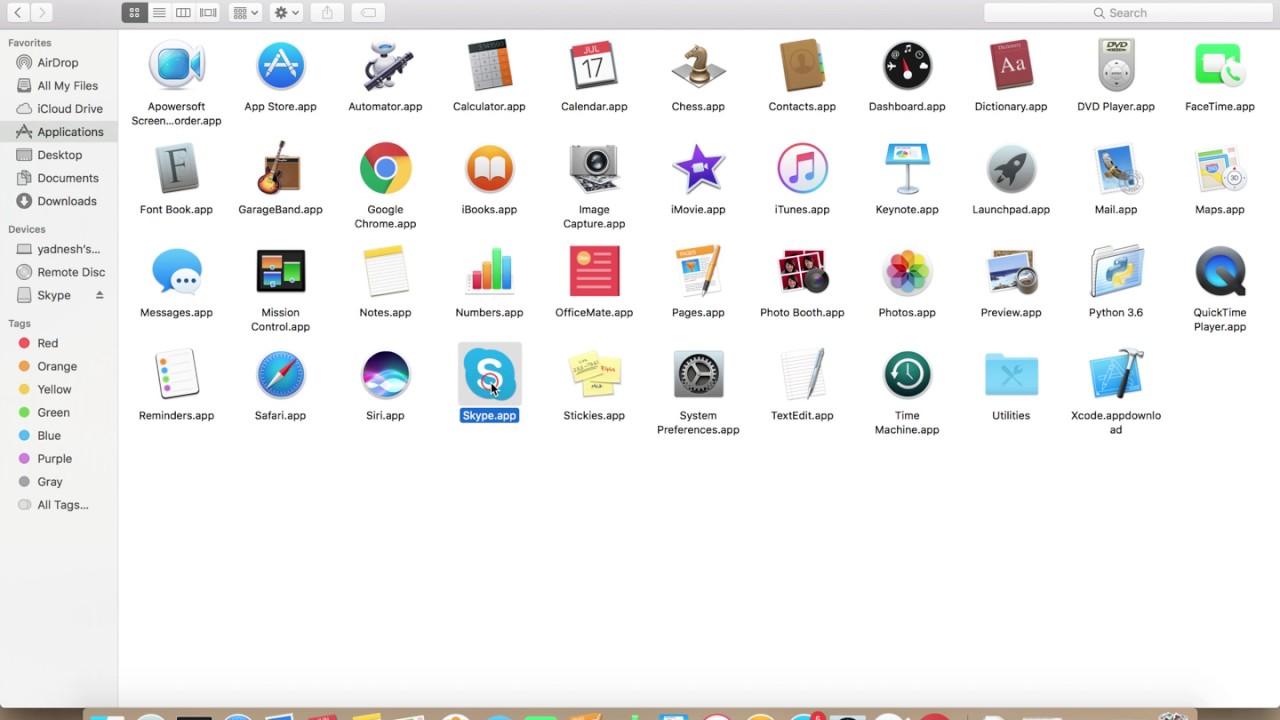This screenshot has width=1280, height=720.
Task: Select the Mail.app icon
Action: pos(1116,169)
